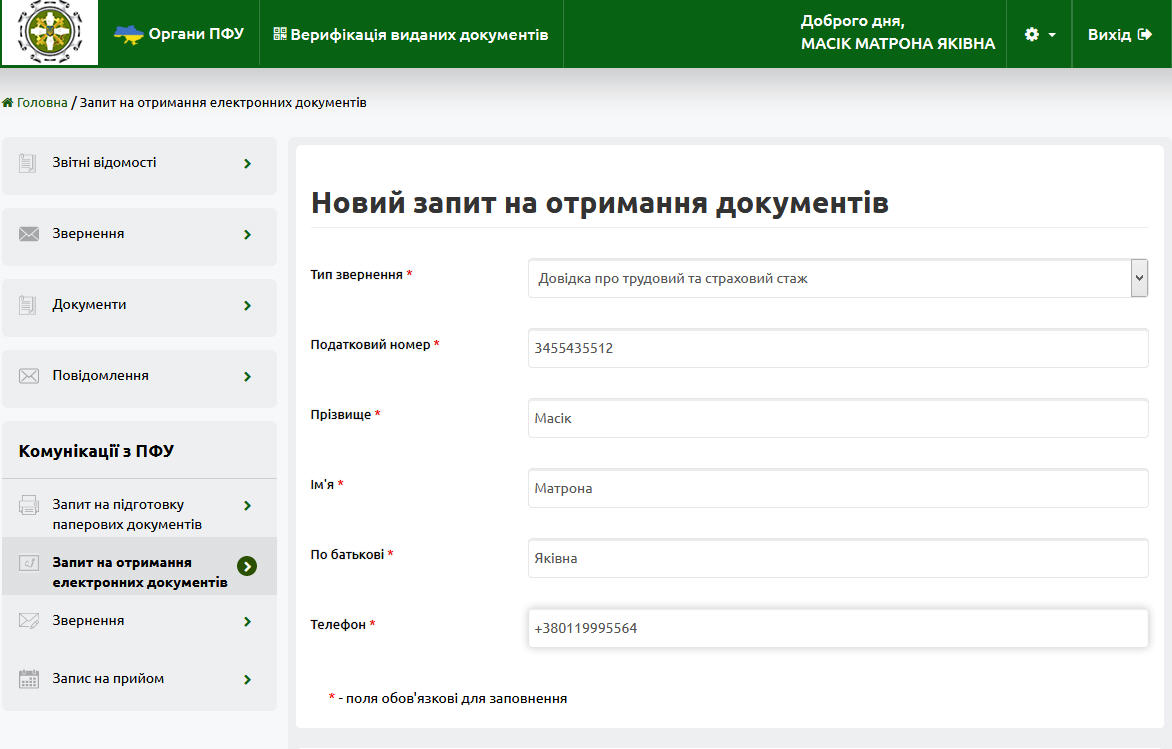The height and width of the screenshot is (749, 1172).
Task: Open the settings gear menu
Action: pyautogui.click(x=1036, y=33)
